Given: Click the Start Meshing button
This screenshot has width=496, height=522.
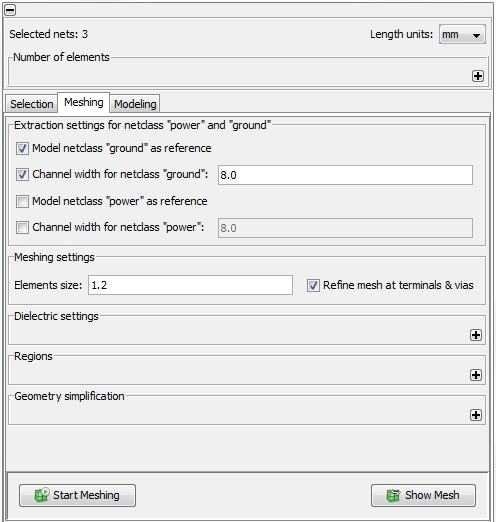Looking at the screenshot, I should (x=77, y=495).
